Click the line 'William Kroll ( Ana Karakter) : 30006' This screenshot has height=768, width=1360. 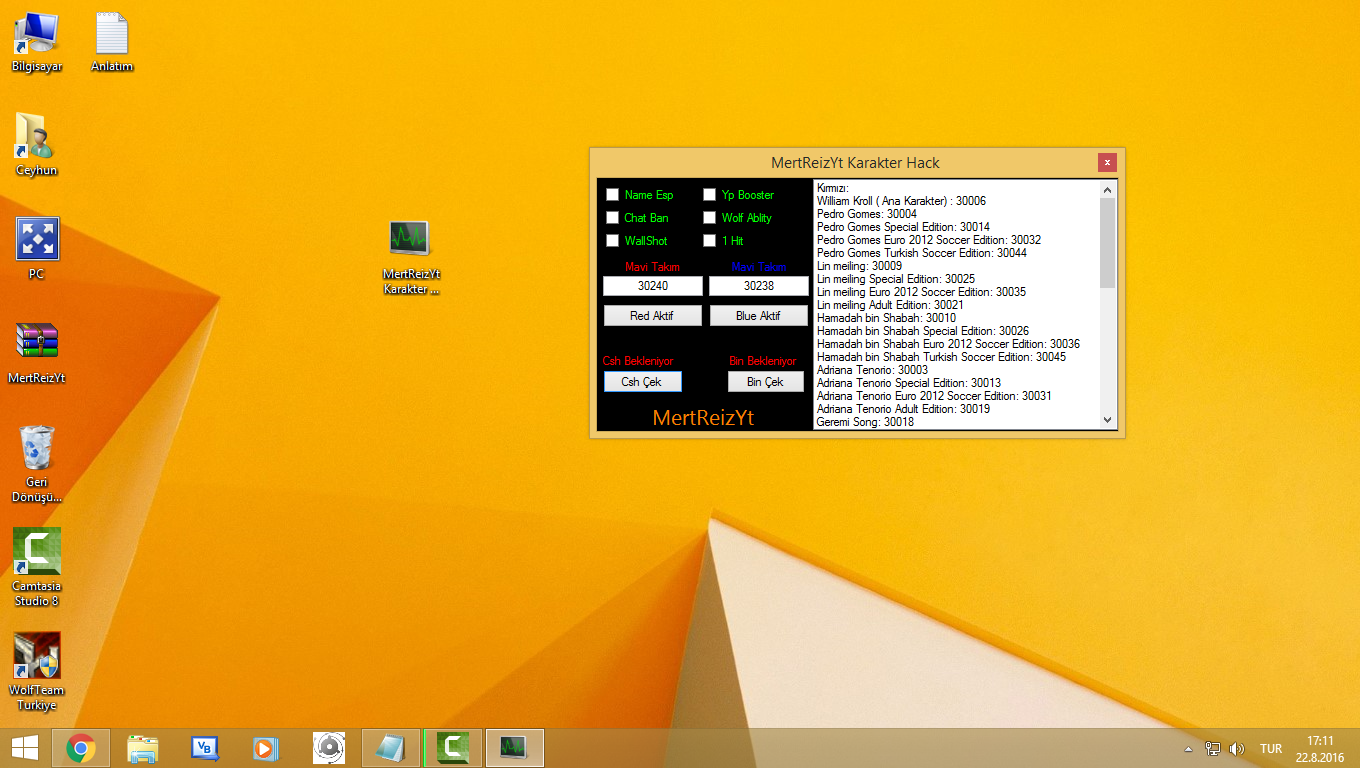pyautogui.click(x=901, y=201)
